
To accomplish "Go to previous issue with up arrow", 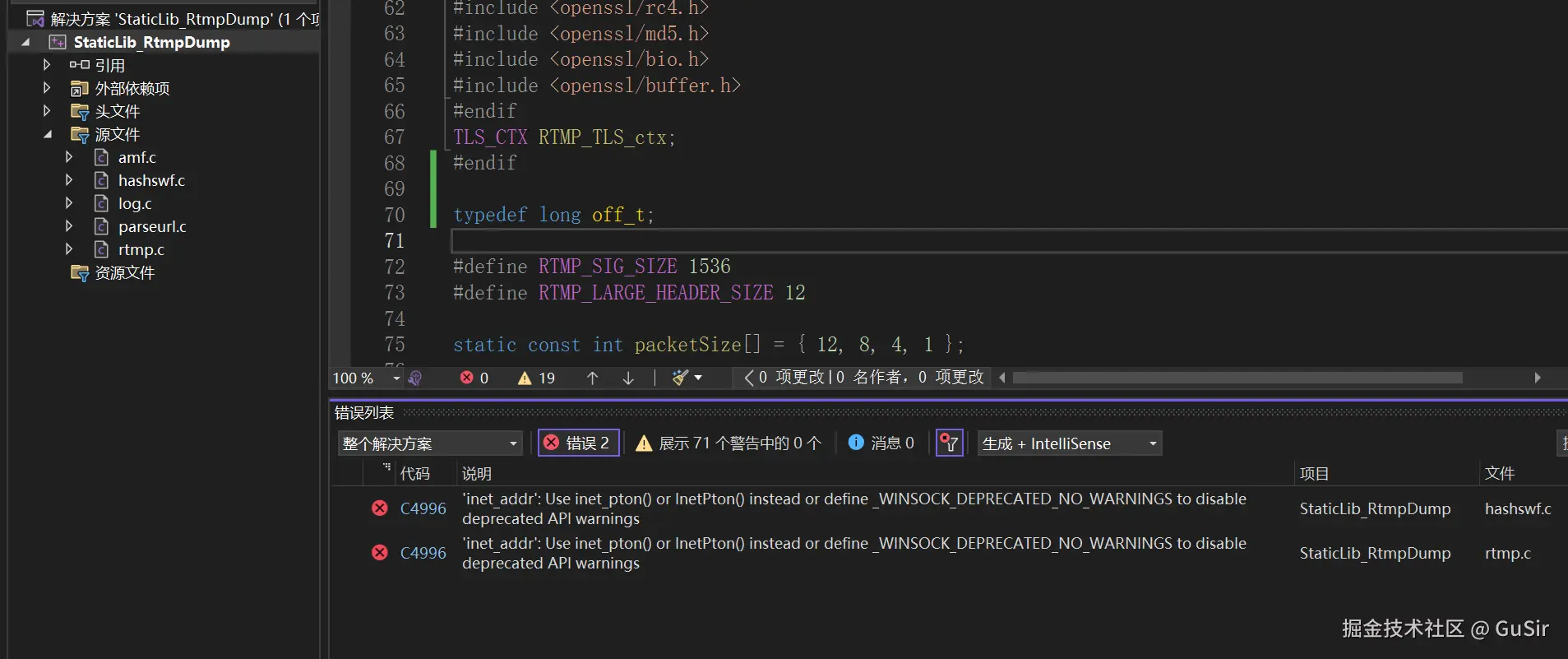I will pos(592,378).
